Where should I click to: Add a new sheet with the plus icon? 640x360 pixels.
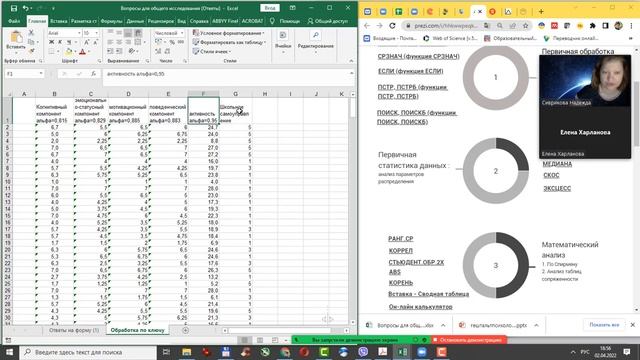click(x=185, y=330)
